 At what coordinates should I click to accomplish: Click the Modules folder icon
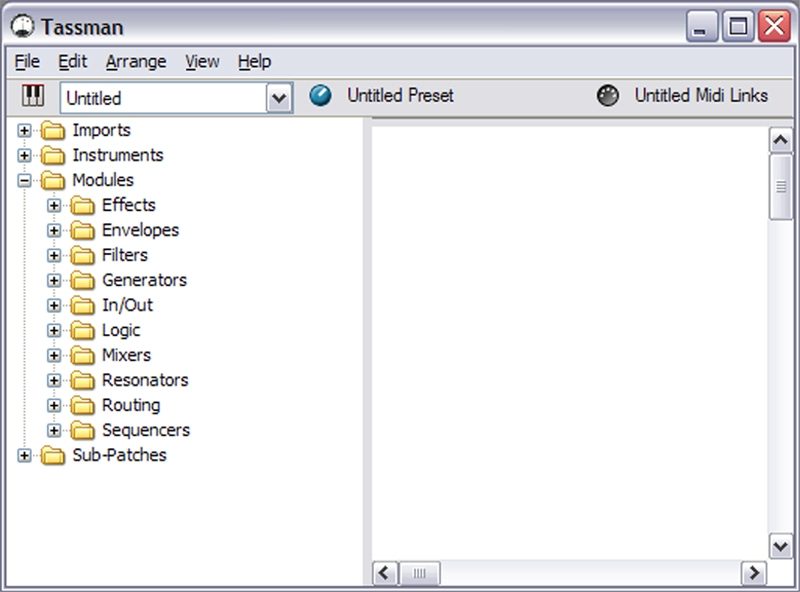[53, 181]
